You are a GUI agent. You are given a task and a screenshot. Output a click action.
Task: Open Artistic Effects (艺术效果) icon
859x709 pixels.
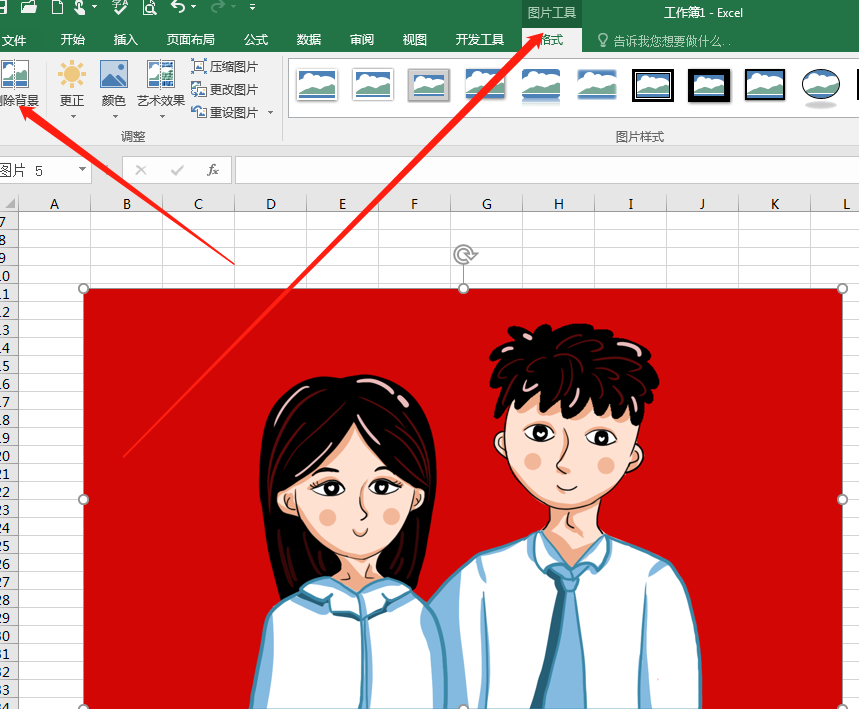[x=161, y=75]
